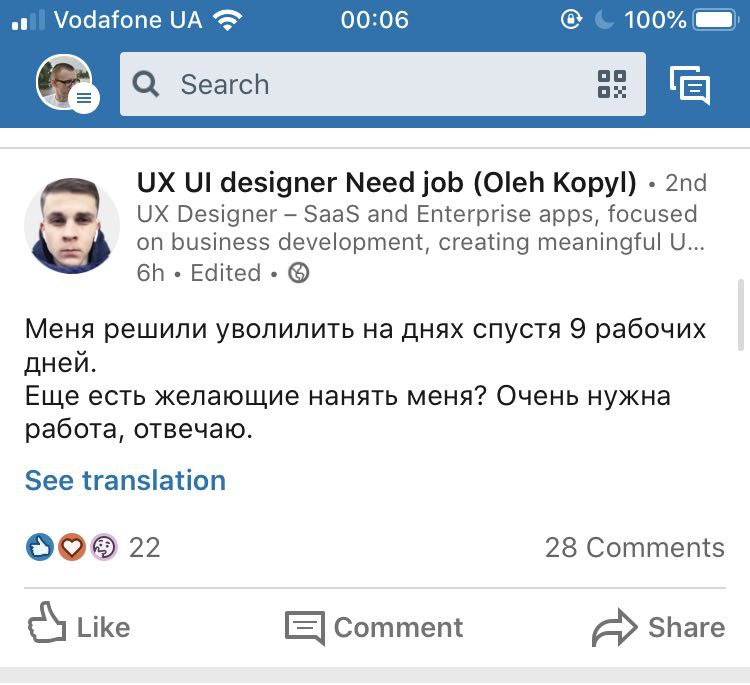
Task: Open the 28 Comments link
Action: click(635, 547)
